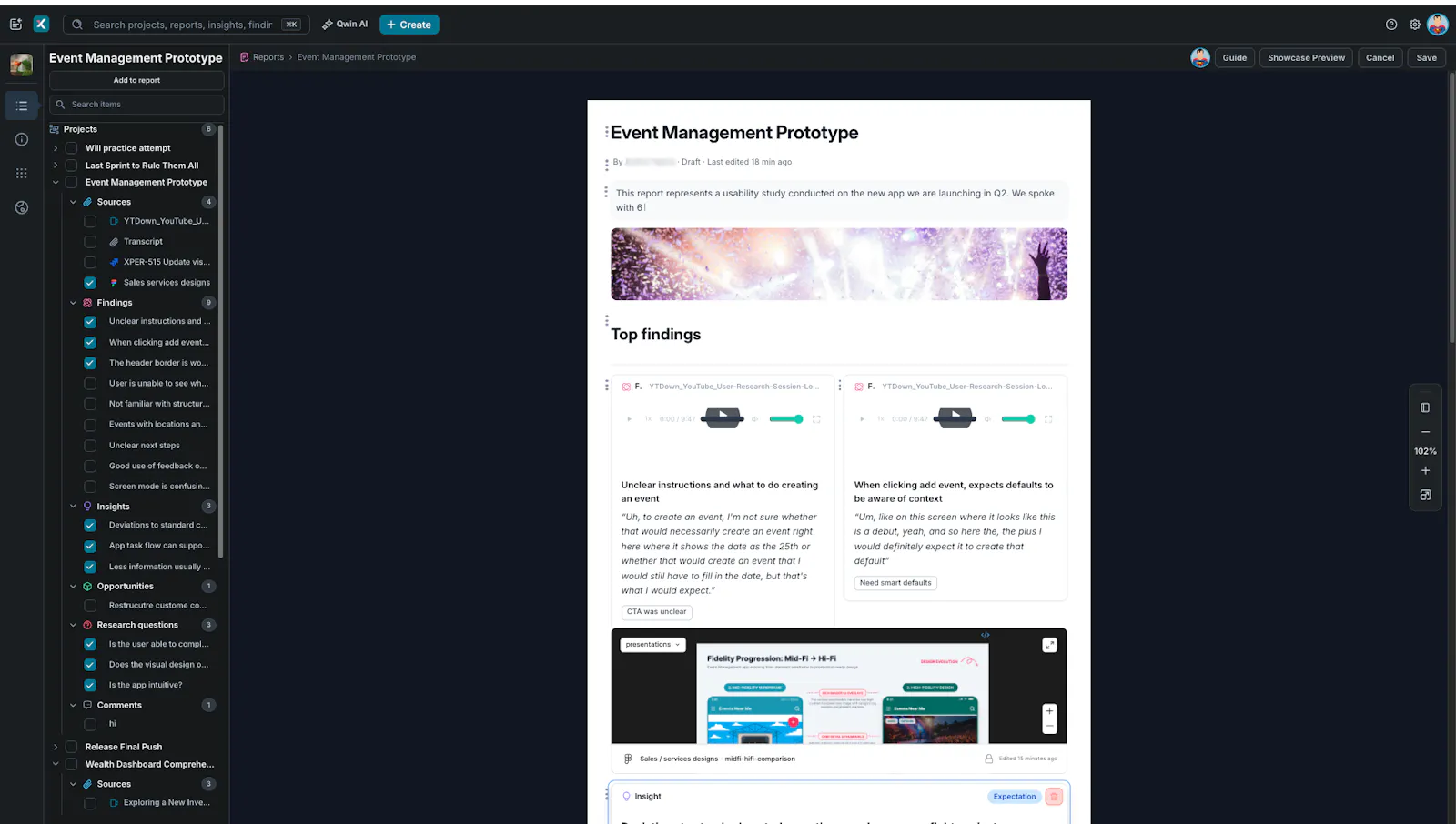
Task: Collapse the Findings tree section
Action: [x=74, y=303]
